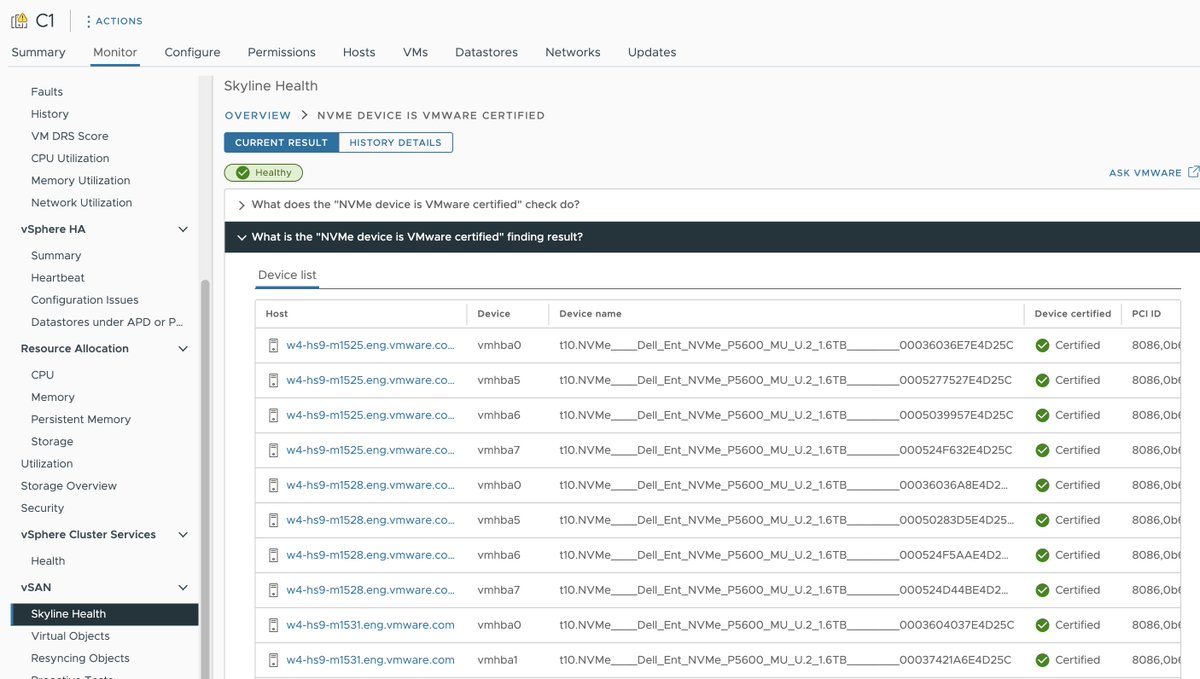Open the Summary tab
The width and height of the screenshot is (1200, 679).
pos(38,52)
